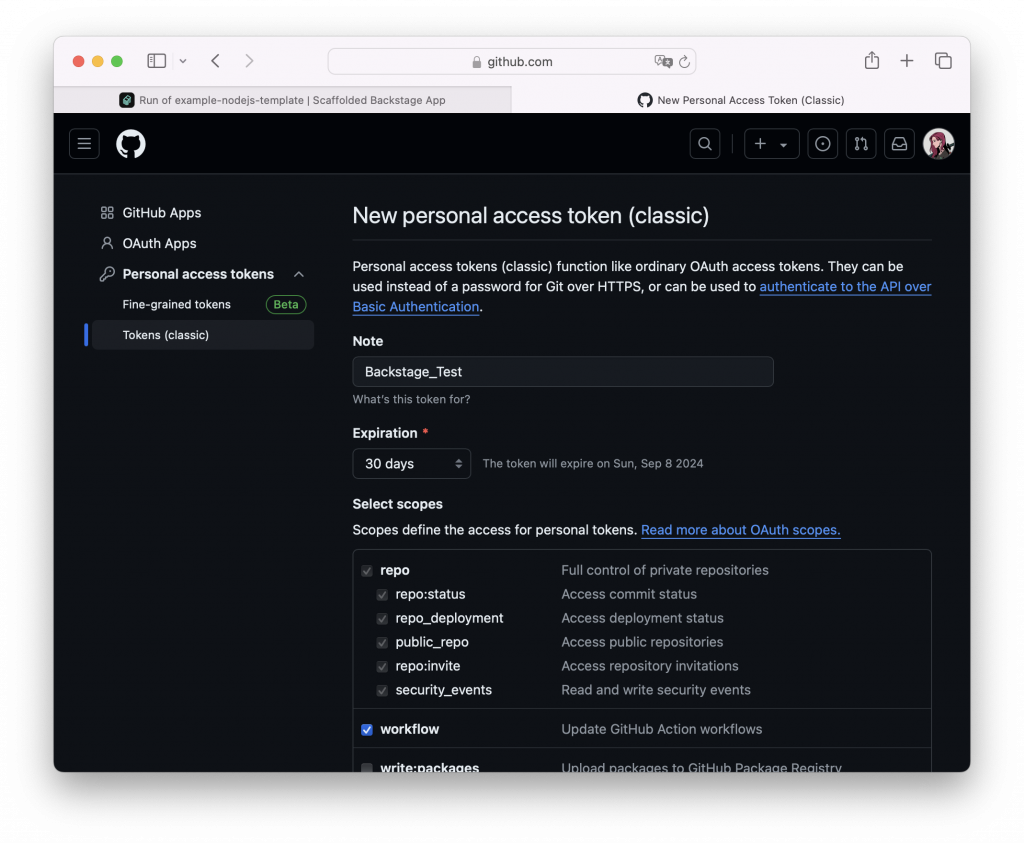Open the 30 days Expiration dropdown
This screenshot has width=1024, height=843.
tap(411, 464)
